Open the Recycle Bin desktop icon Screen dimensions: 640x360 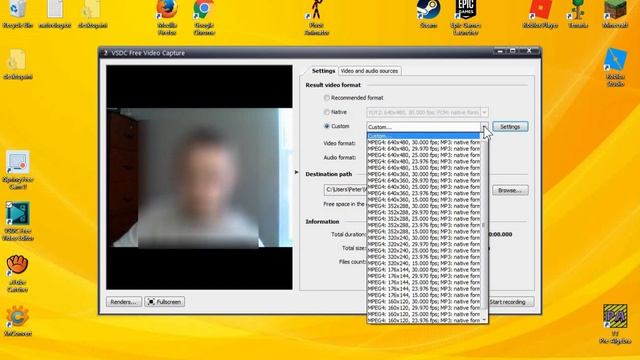tap(18, 14)
